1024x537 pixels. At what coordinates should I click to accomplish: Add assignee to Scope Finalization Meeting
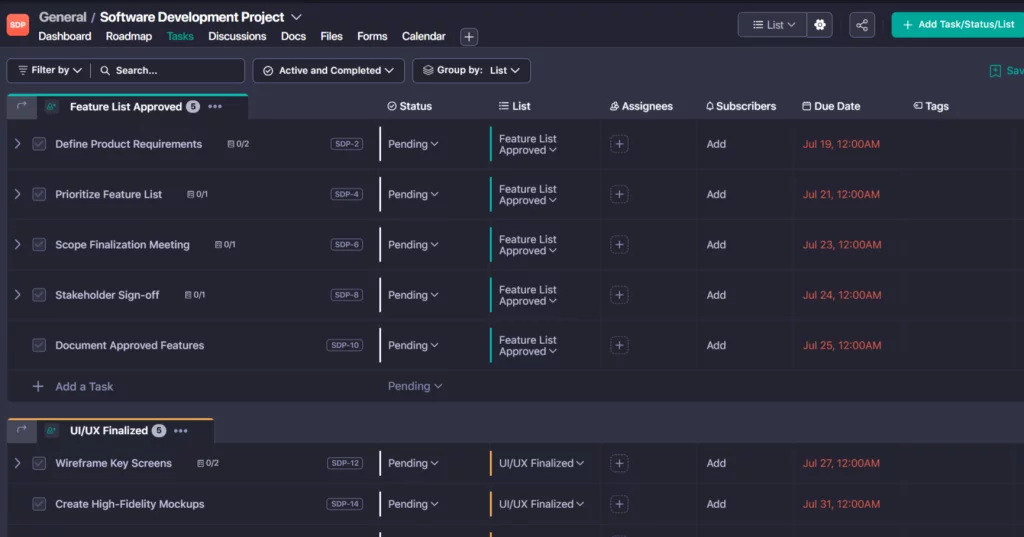[619, 244]
